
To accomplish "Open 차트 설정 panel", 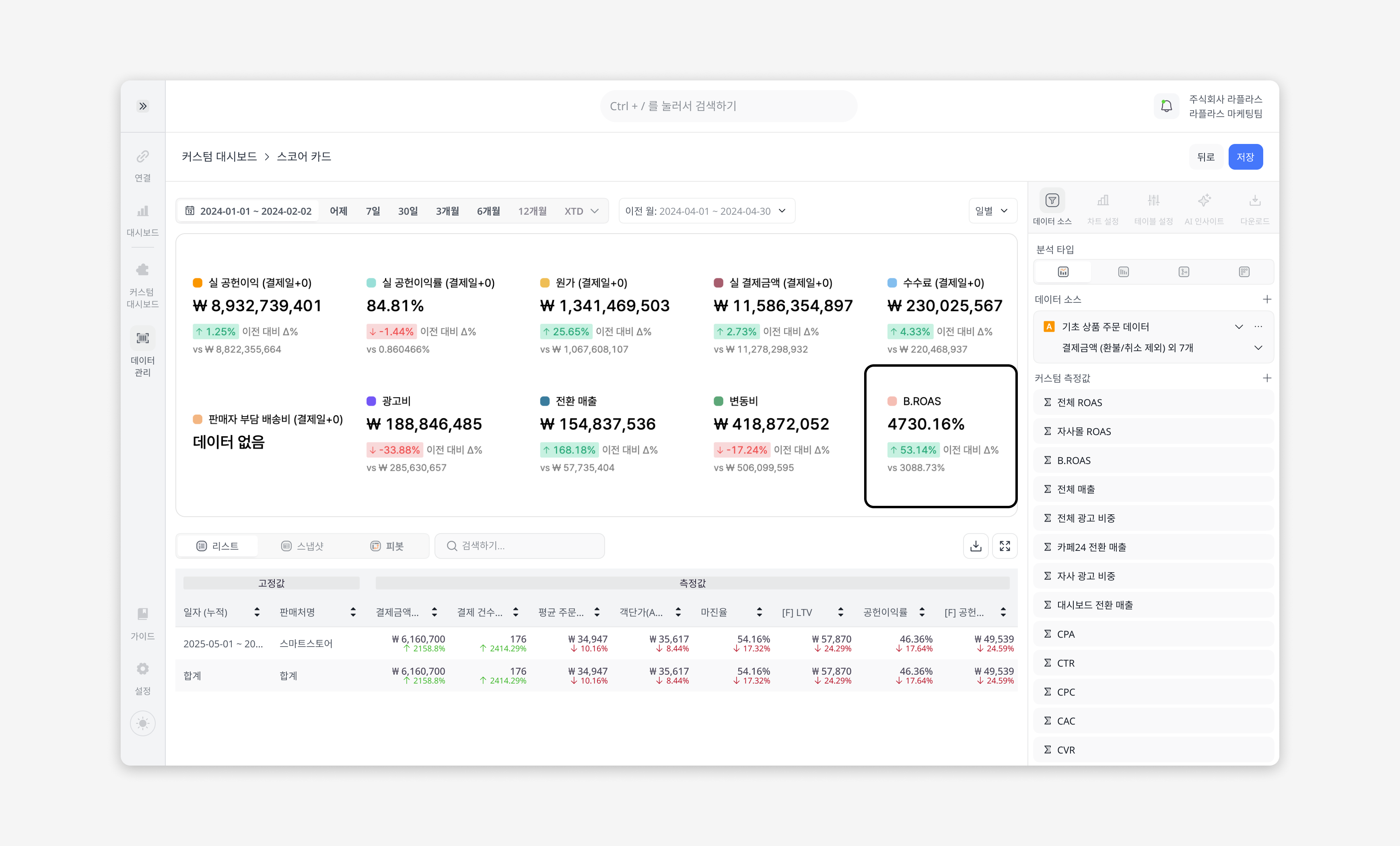I will (1102, 208).
